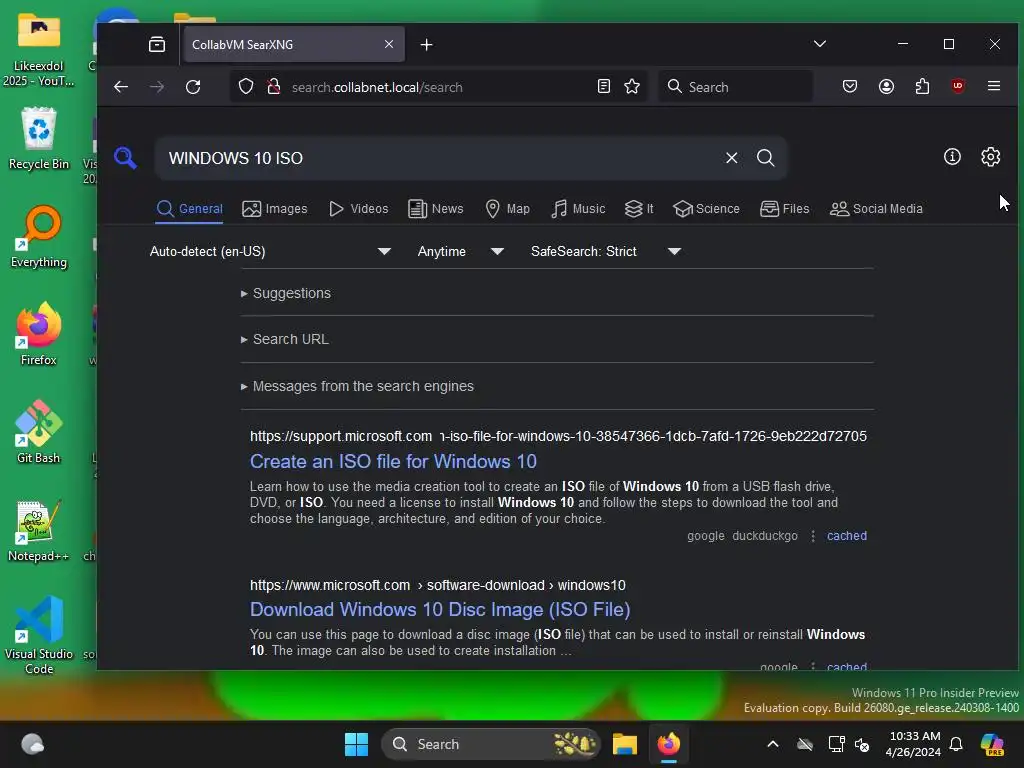Open a new tab with plus button
The width and height of the screenshot is (1024, 768).
click(x=426, y=44)
